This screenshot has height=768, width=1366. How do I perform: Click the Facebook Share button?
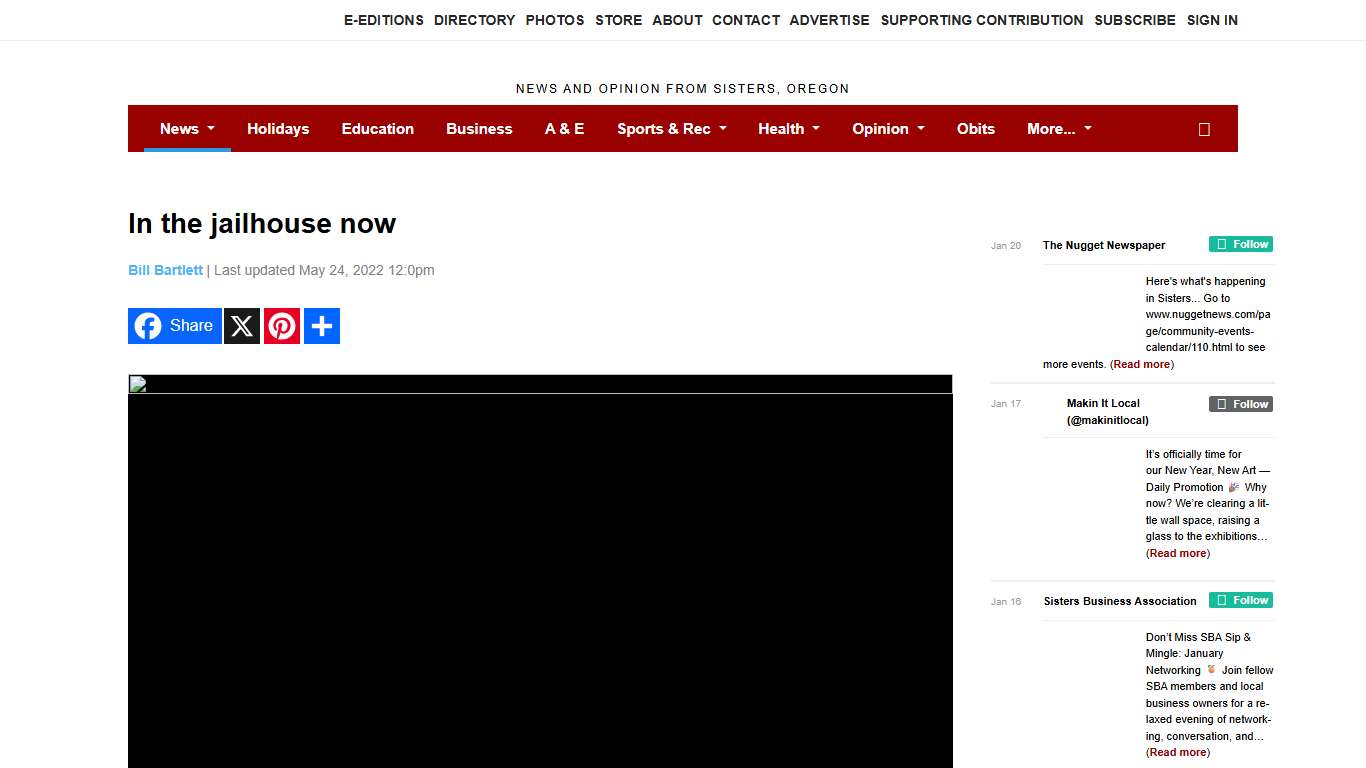click(175, 326)
